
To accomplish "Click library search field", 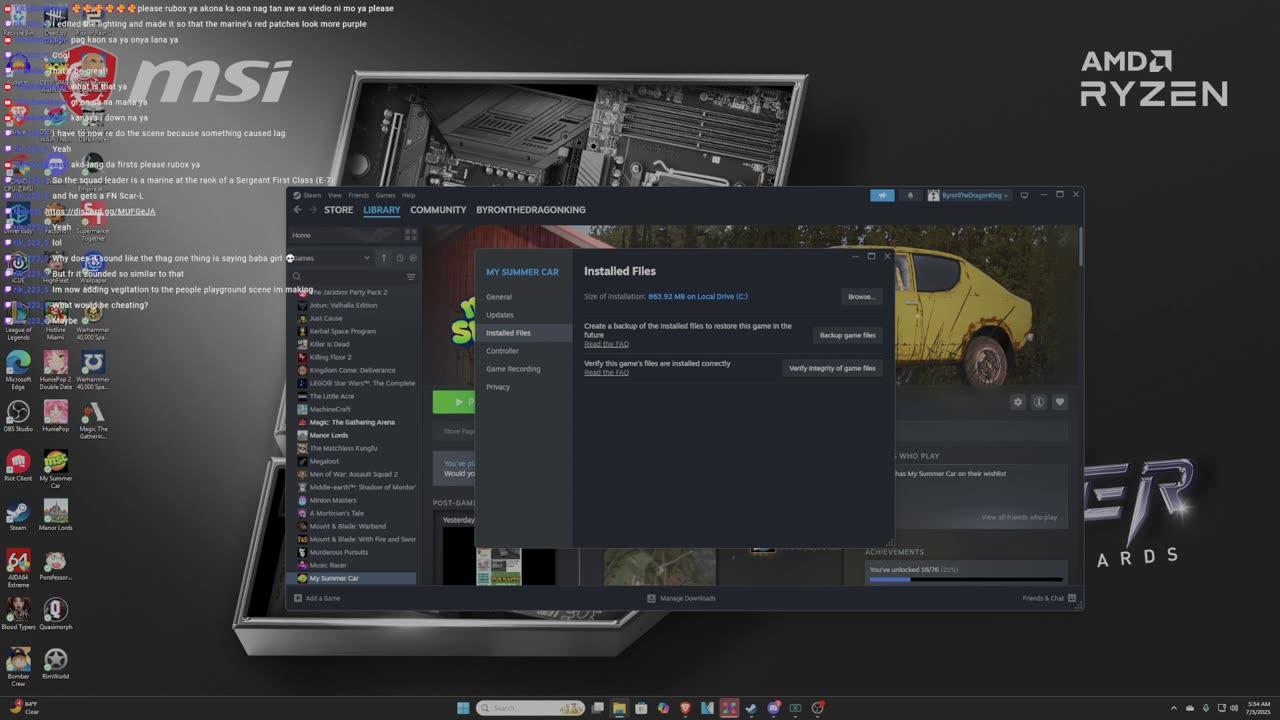I will coord(346,277).
